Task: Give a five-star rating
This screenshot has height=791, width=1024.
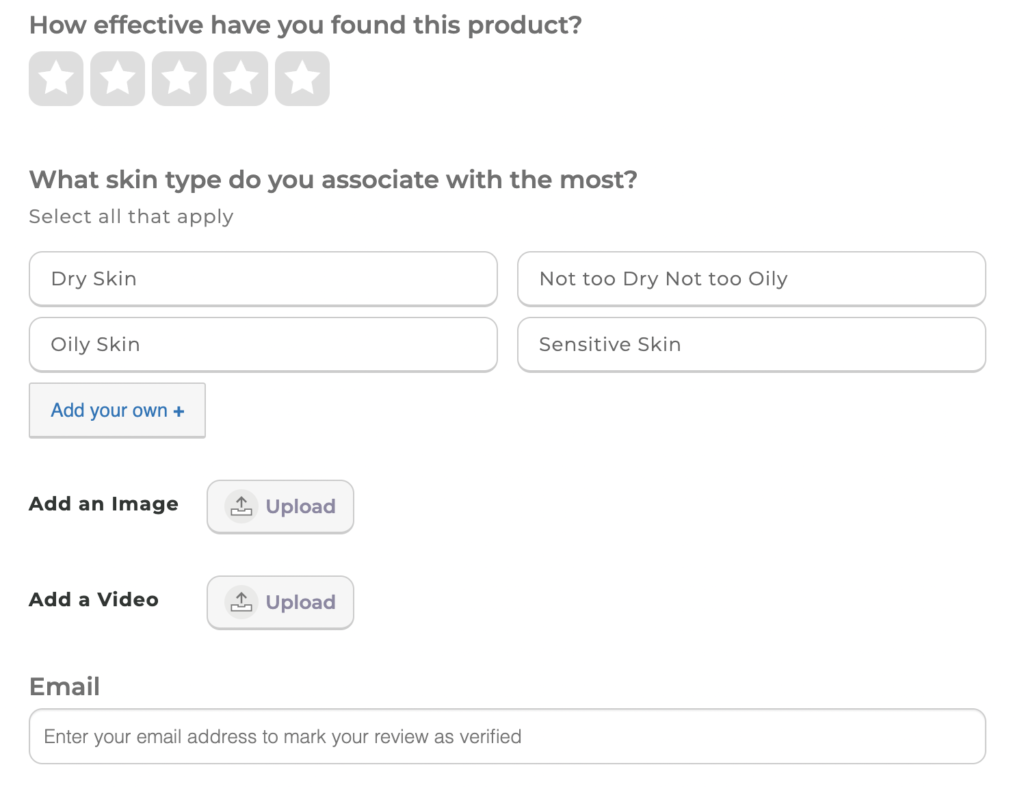Action: (302, 78)
